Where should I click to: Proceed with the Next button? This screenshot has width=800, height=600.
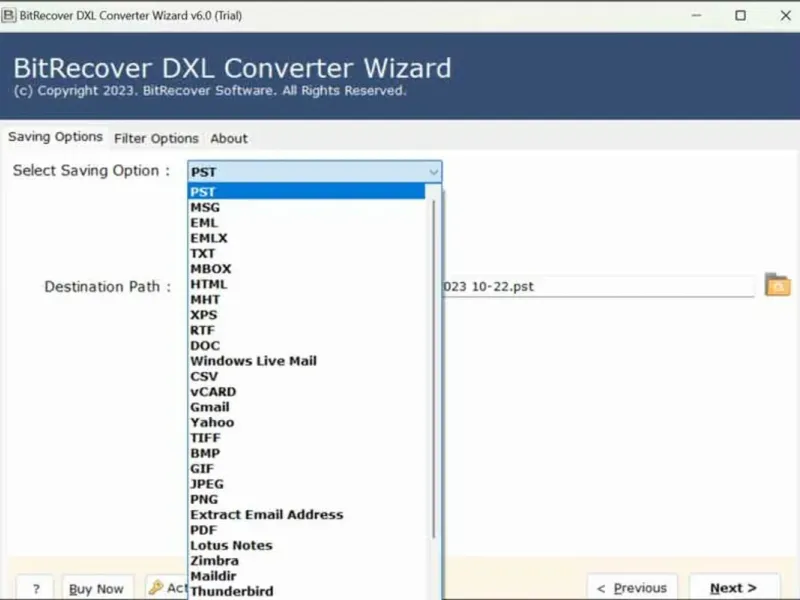click(734, 588)
